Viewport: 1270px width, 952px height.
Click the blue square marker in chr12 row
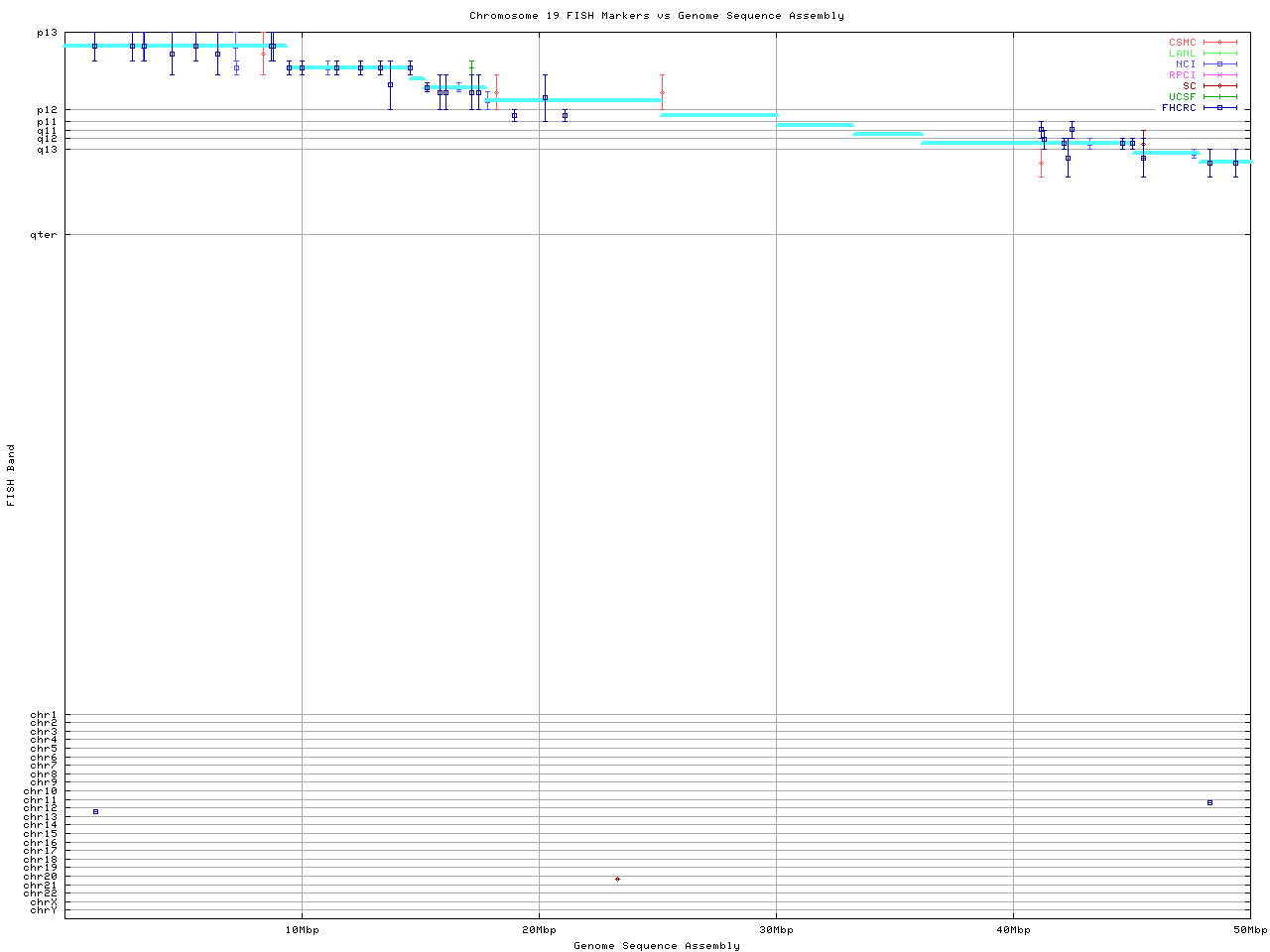[95, 811]
